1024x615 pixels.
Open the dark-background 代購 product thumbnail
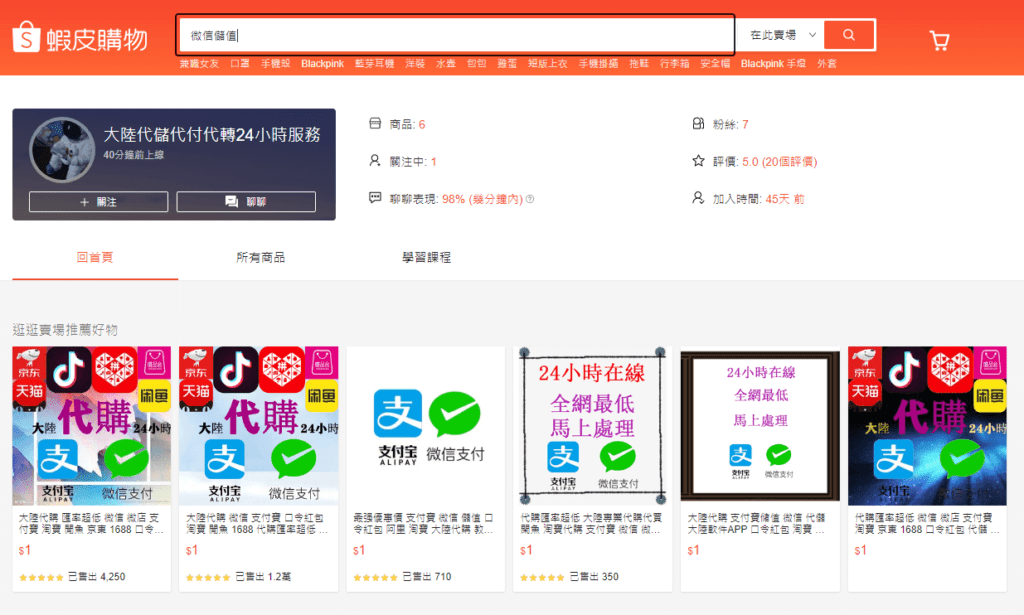tap(927, 426)
